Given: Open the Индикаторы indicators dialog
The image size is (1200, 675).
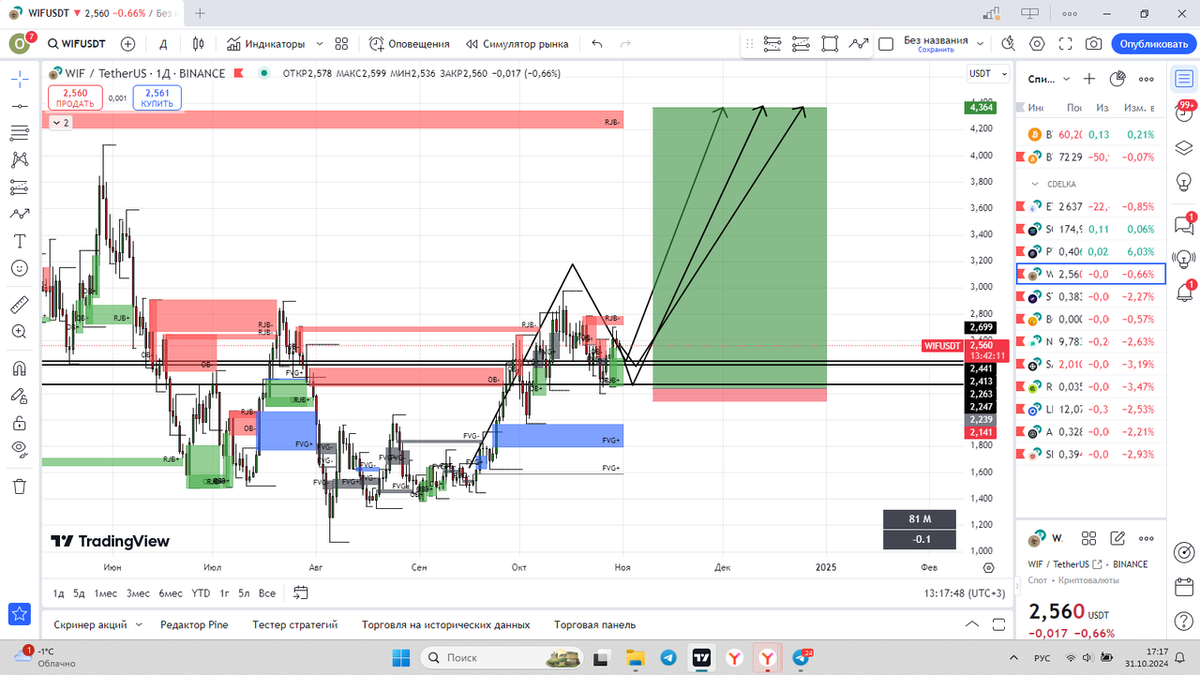Looking at the screenshot, I should (265, 44).
